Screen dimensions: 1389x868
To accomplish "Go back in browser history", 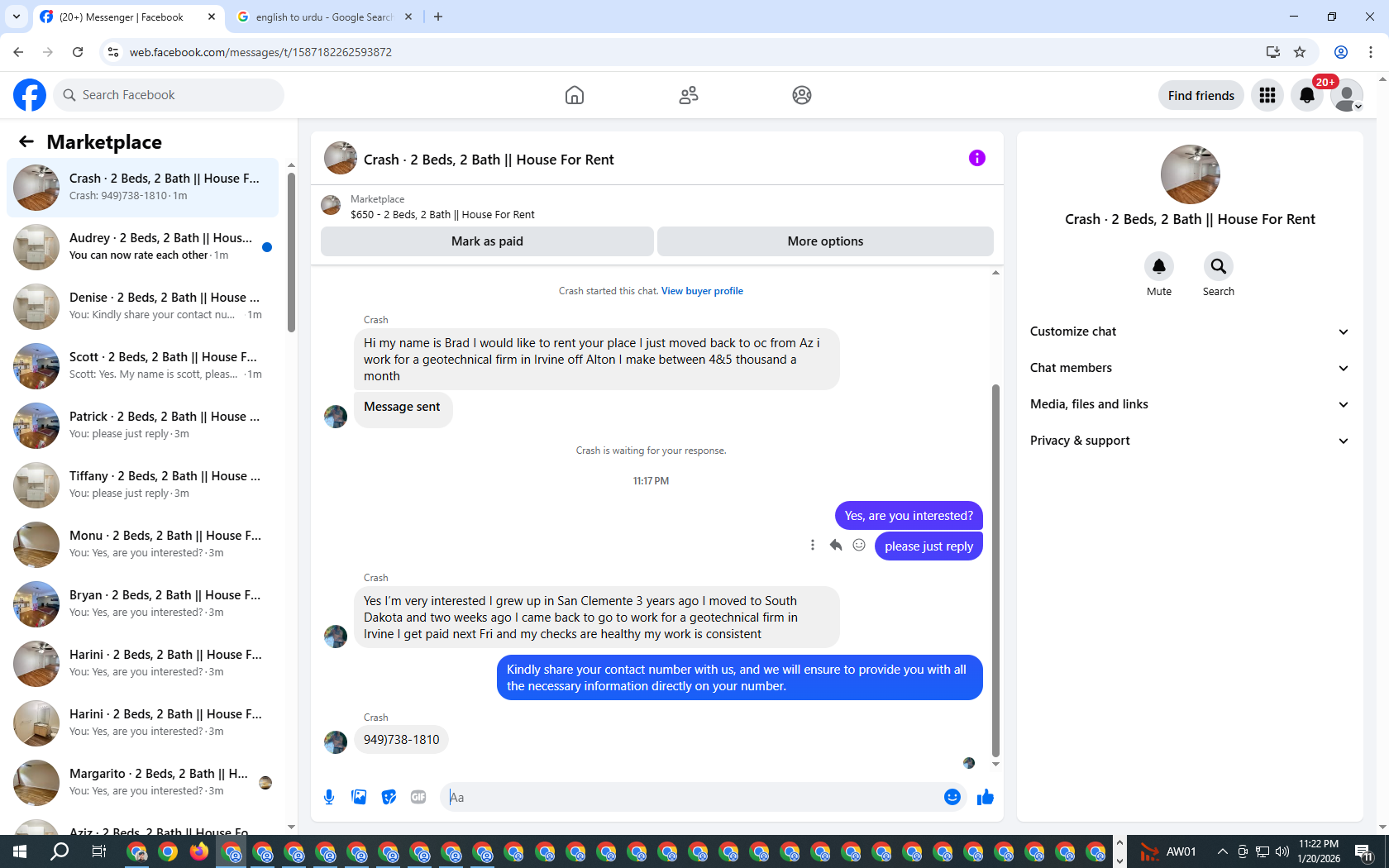I will (18, 52).
